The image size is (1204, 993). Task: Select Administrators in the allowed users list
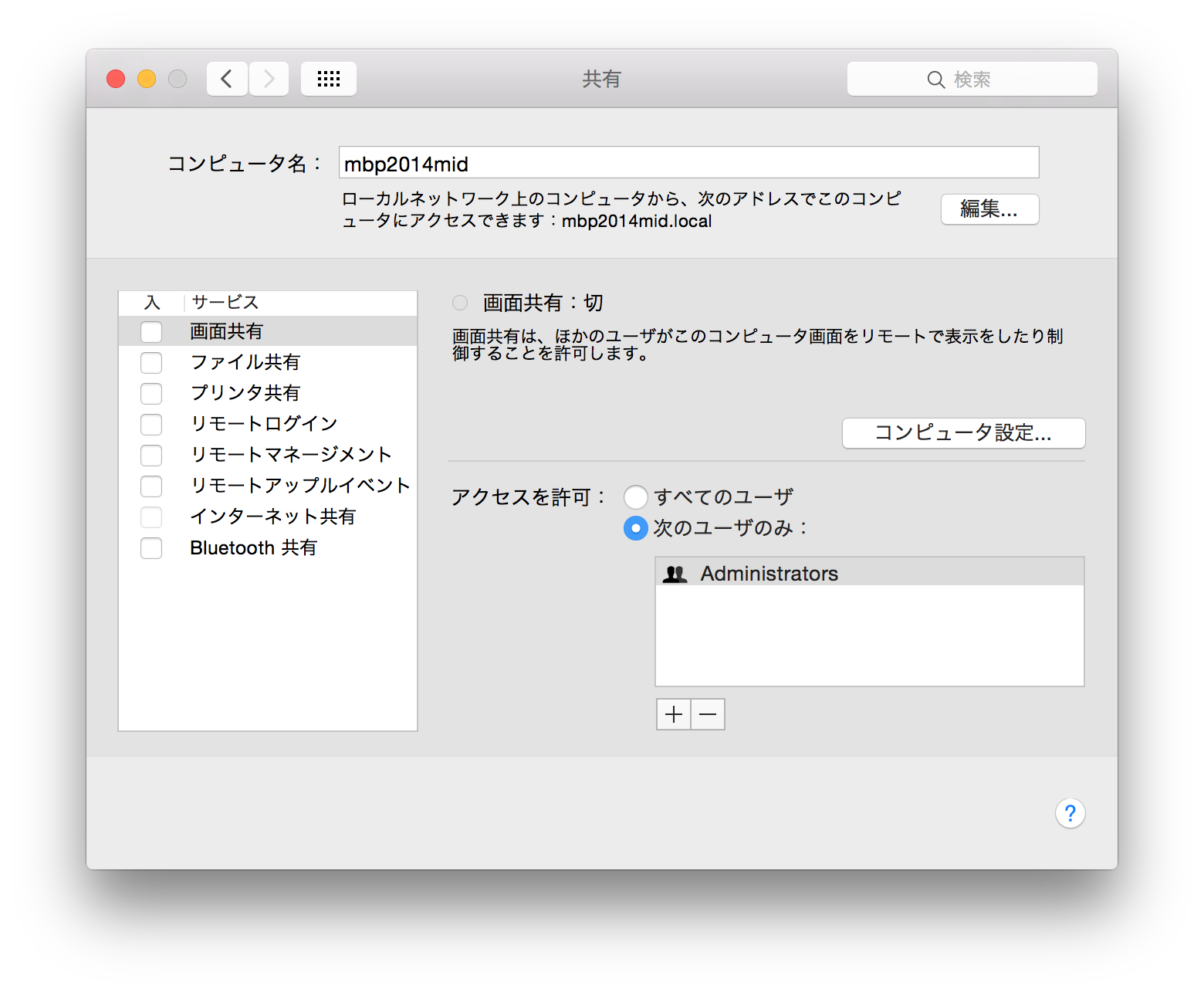pos(769,573)
